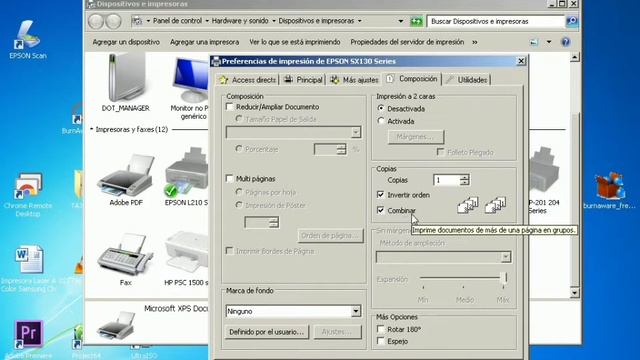Check Imprimir Bordes de Página option

point(229,251)
